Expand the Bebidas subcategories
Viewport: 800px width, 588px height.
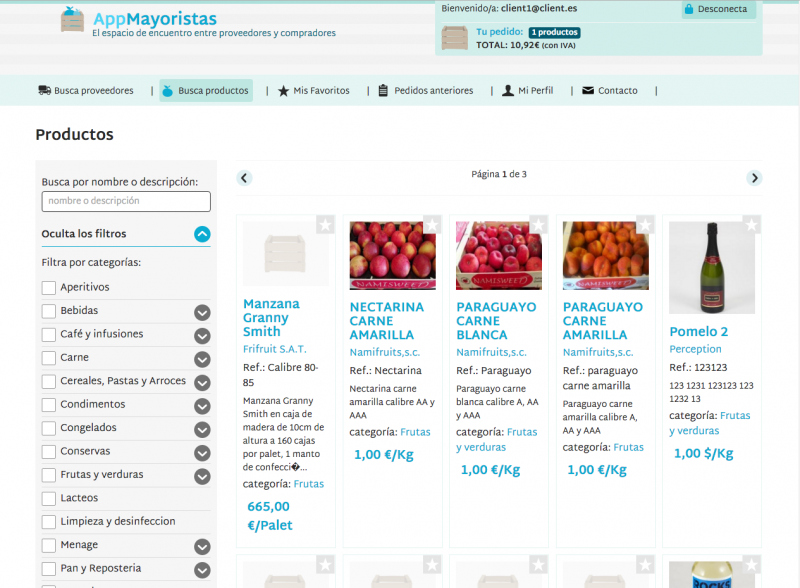202,312
